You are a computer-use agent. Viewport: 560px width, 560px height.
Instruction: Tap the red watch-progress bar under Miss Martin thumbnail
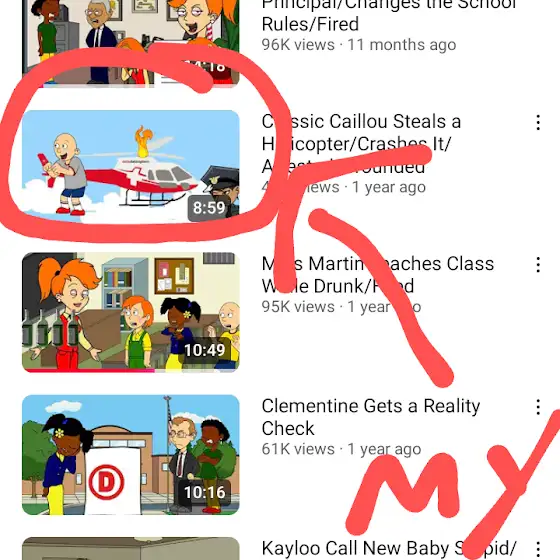(89, 370)
